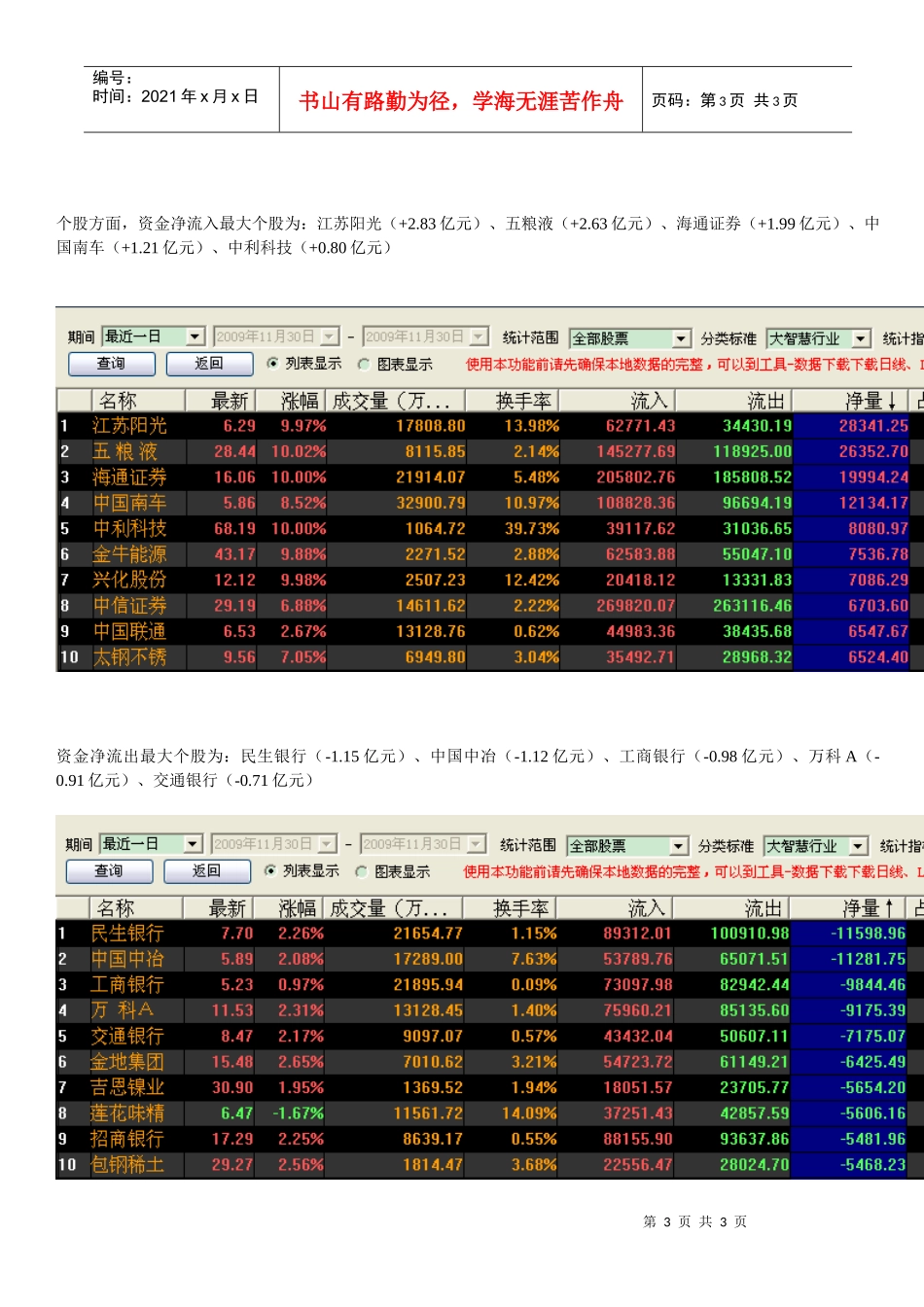The width and height of the screenshot is (924, 1307).
Task: Click the 查询 button in the bottom panel
Action: pos(109,871)
